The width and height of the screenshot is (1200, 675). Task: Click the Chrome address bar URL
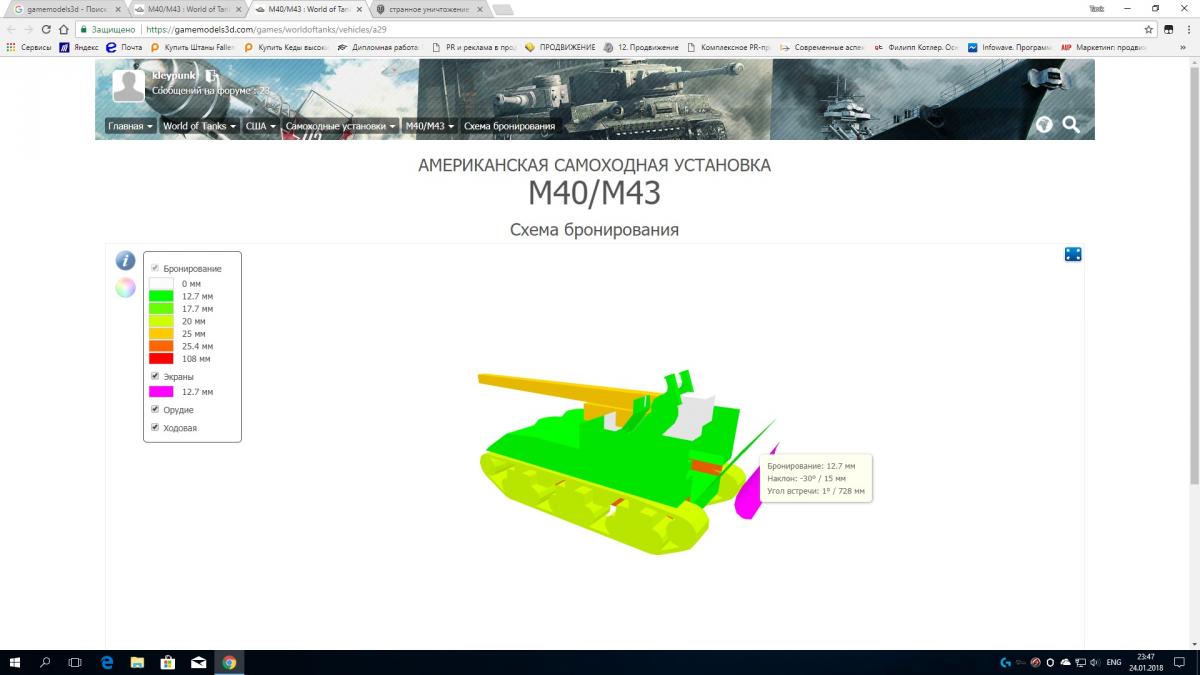[x=268, y=30]
